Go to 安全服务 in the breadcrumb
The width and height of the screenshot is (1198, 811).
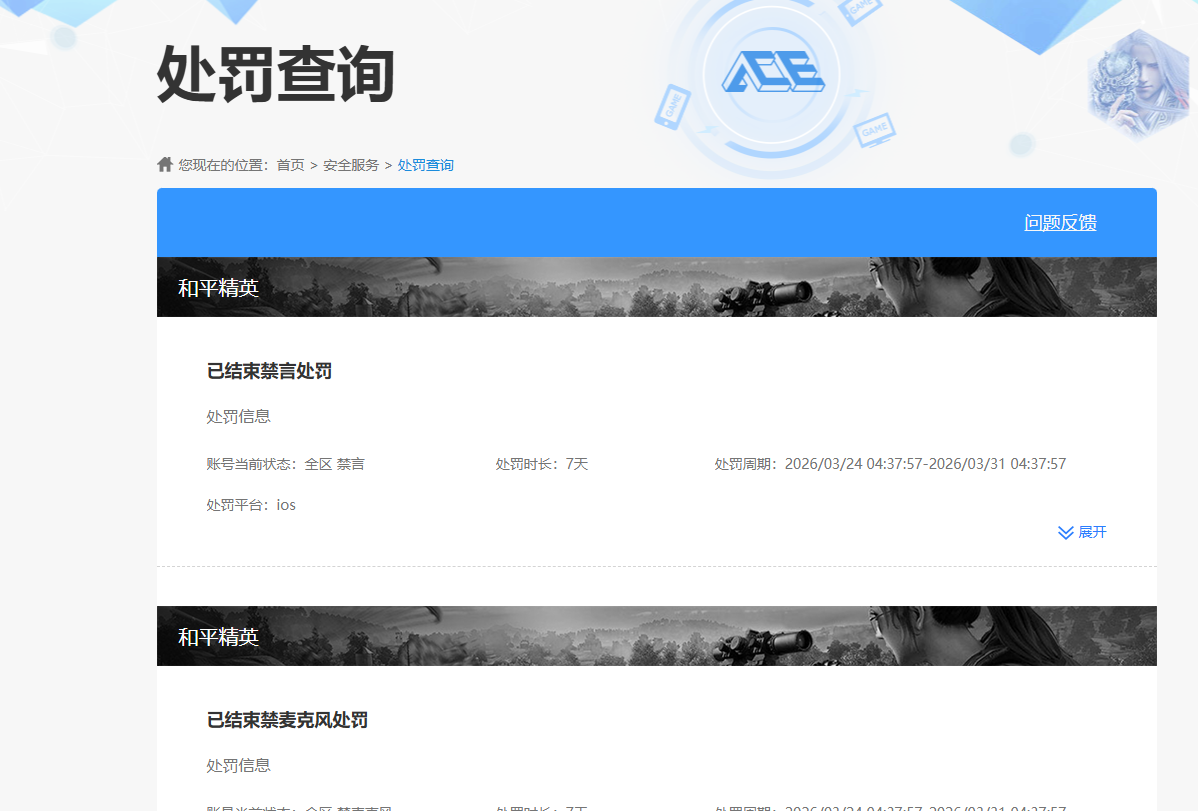351,165
